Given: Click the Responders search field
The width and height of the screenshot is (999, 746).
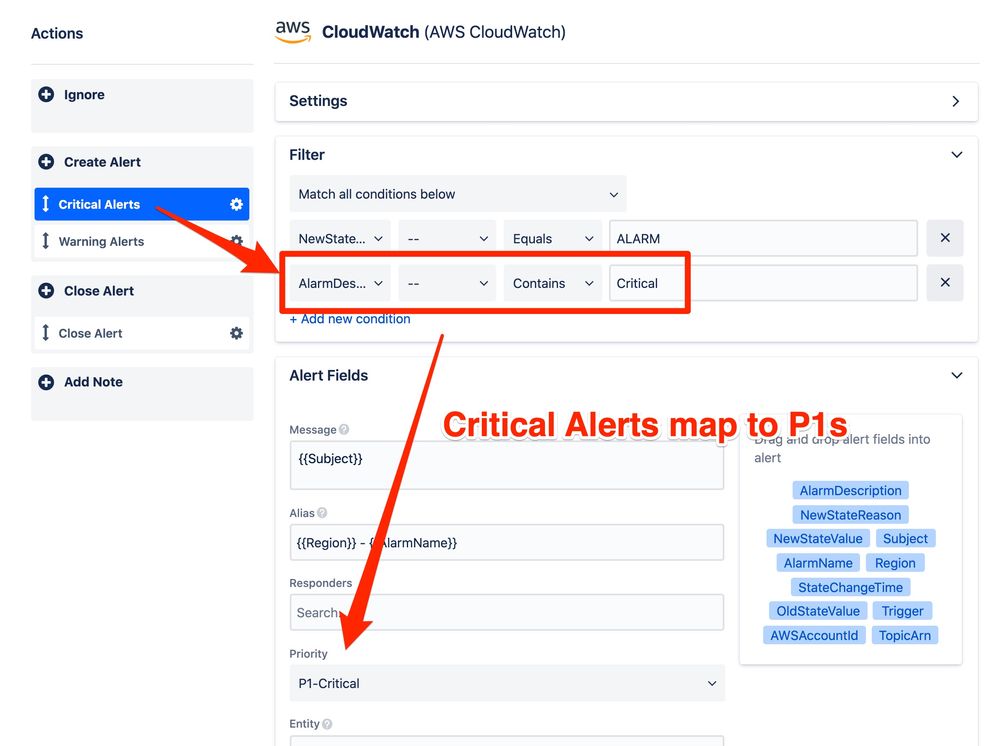Looking at the screenshot, I should pos(507,612).
